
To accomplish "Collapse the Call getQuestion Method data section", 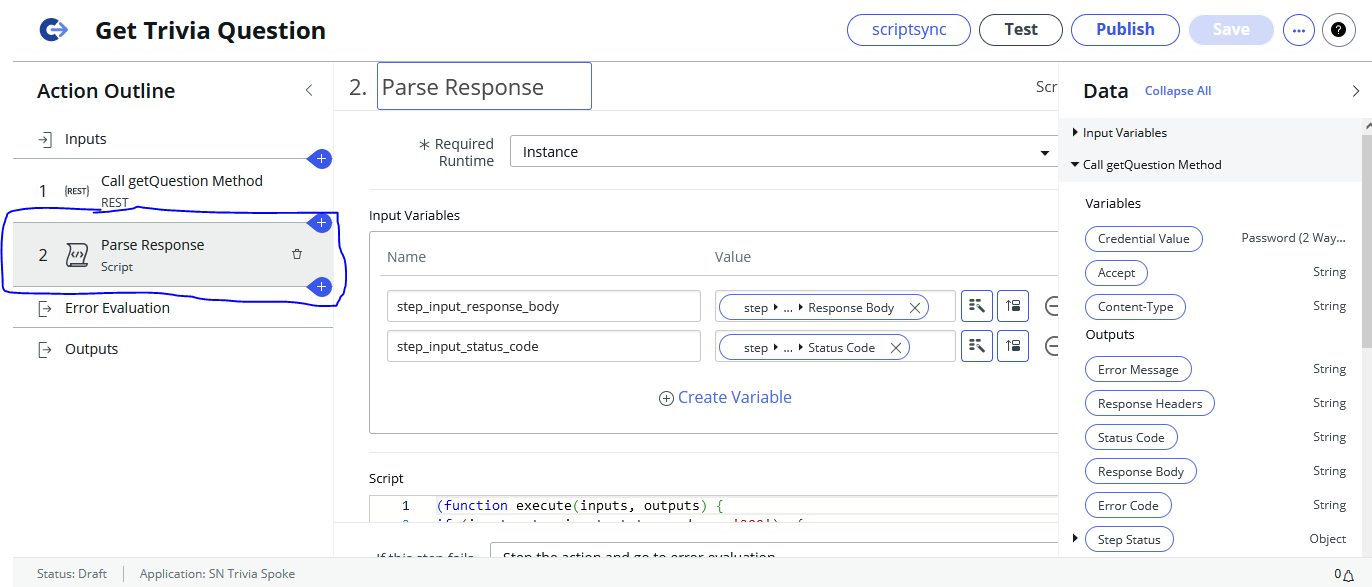I will click(x=1075, y=165).
